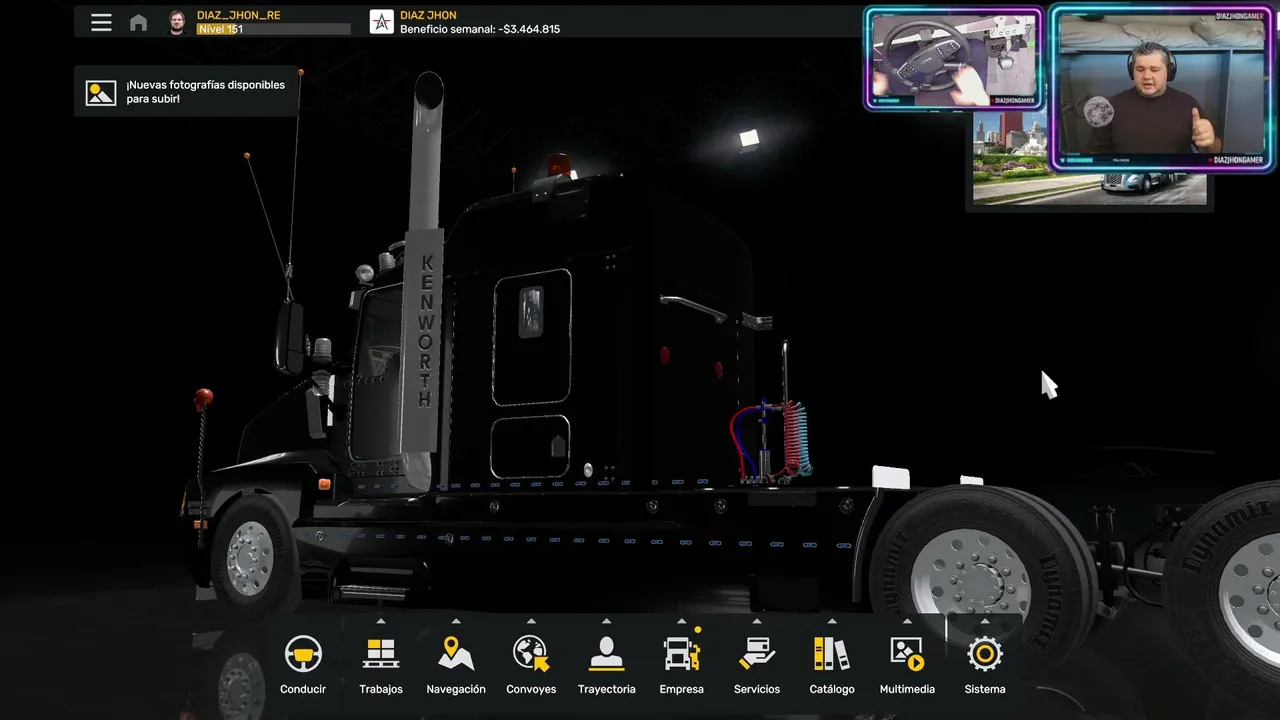Open the new photos notification picture icon
Viewport: 1280px width, 720px height.
[101, 93]
